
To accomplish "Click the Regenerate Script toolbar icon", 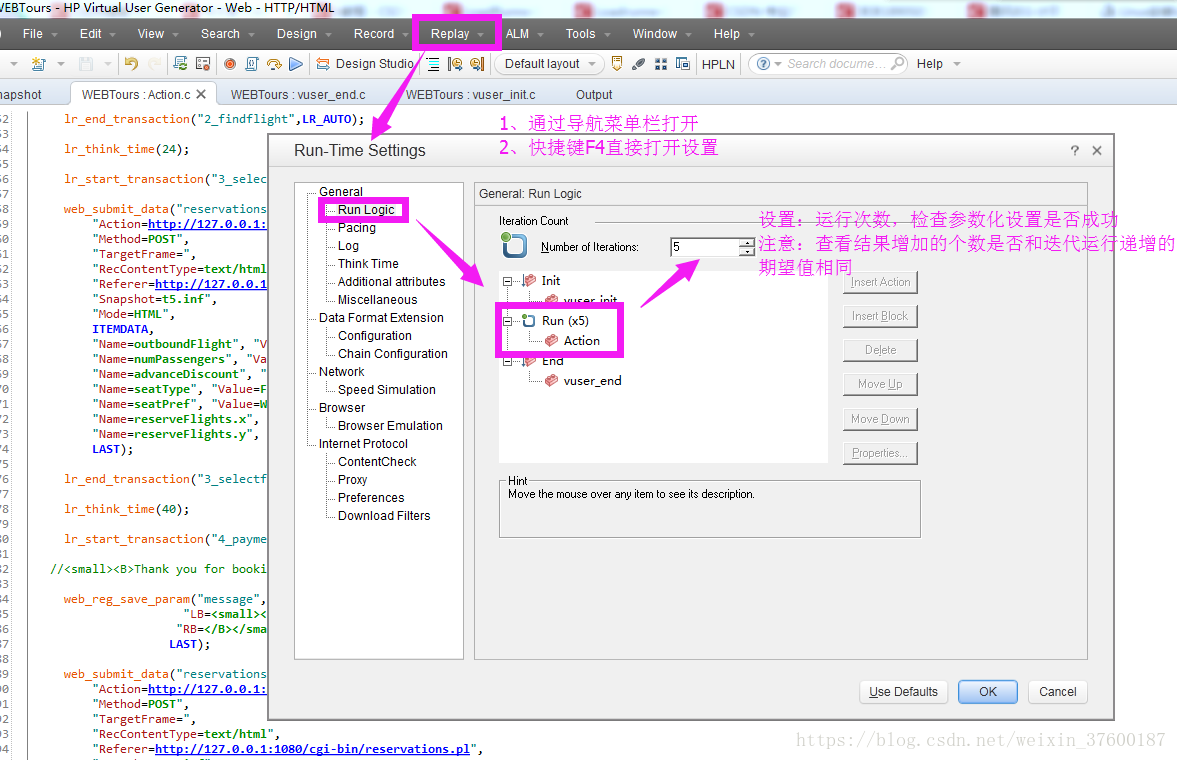I will point(180,64).
